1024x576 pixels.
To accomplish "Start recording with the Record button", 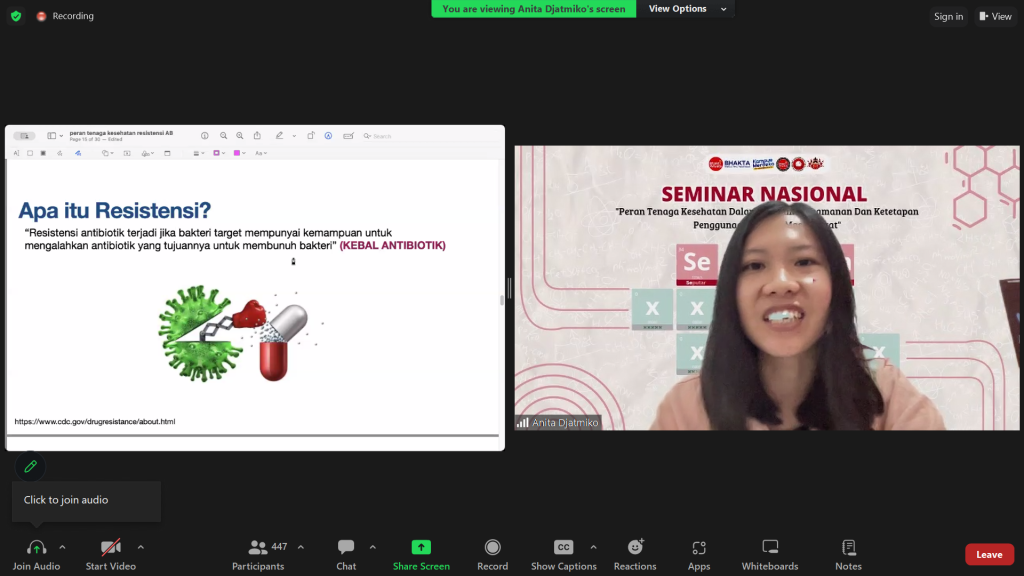I will coord(492,547).
